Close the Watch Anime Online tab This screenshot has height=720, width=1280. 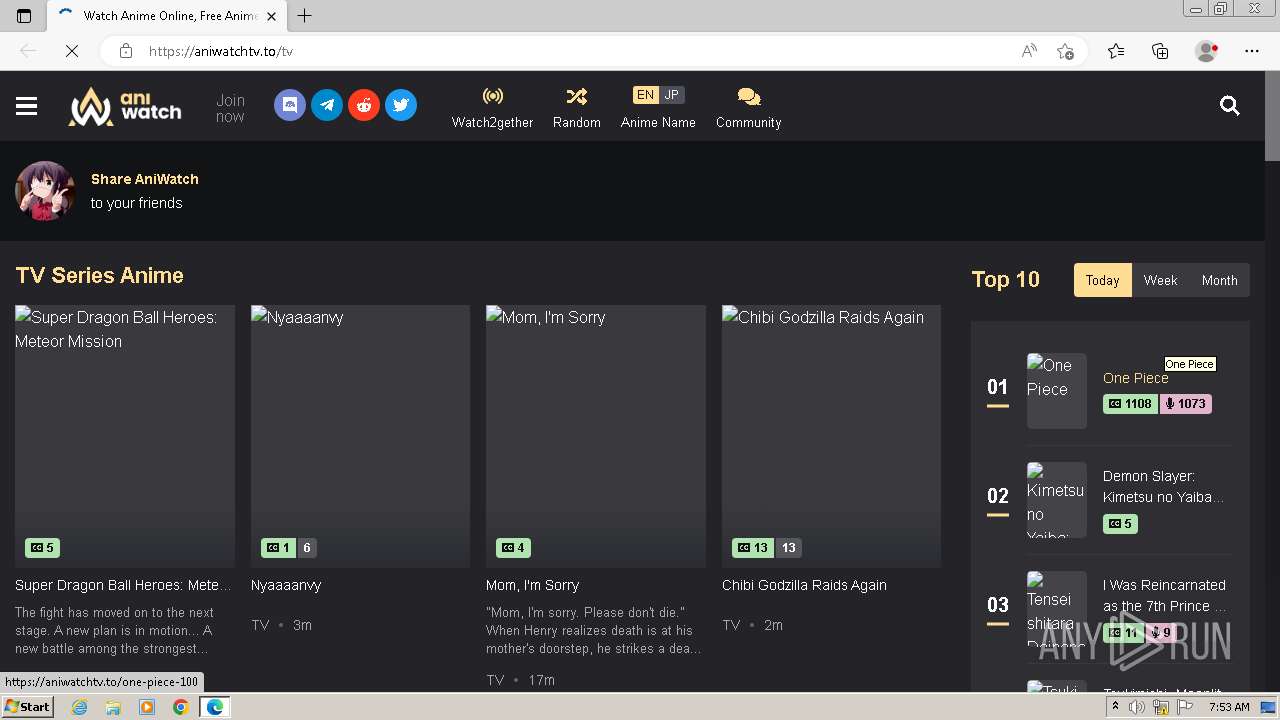point(272,16)
